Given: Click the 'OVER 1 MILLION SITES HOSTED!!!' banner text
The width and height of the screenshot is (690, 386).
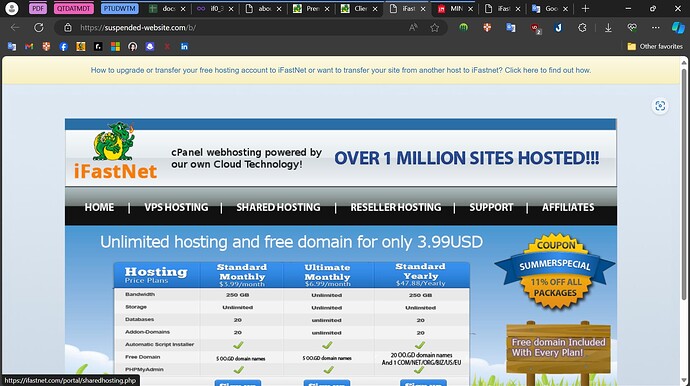Looking at the screenshot, I should 466,158.
